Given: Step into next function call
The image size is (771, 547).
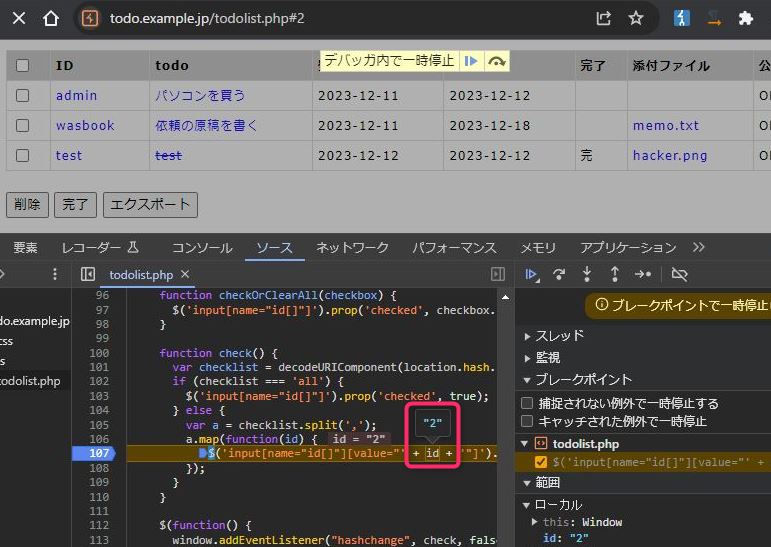Looking at the screenshot, I should 587,274.
